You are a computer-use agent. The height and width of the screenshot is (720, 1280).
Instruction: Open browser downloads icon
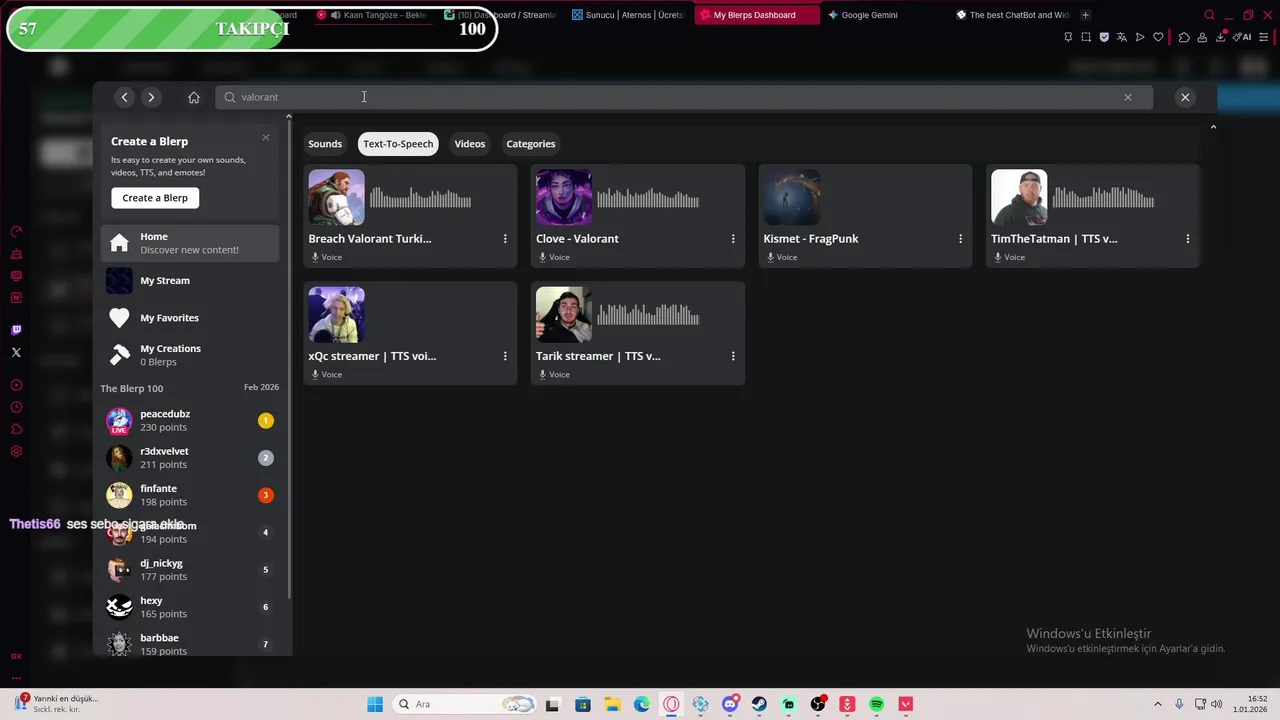(1220, 37)
